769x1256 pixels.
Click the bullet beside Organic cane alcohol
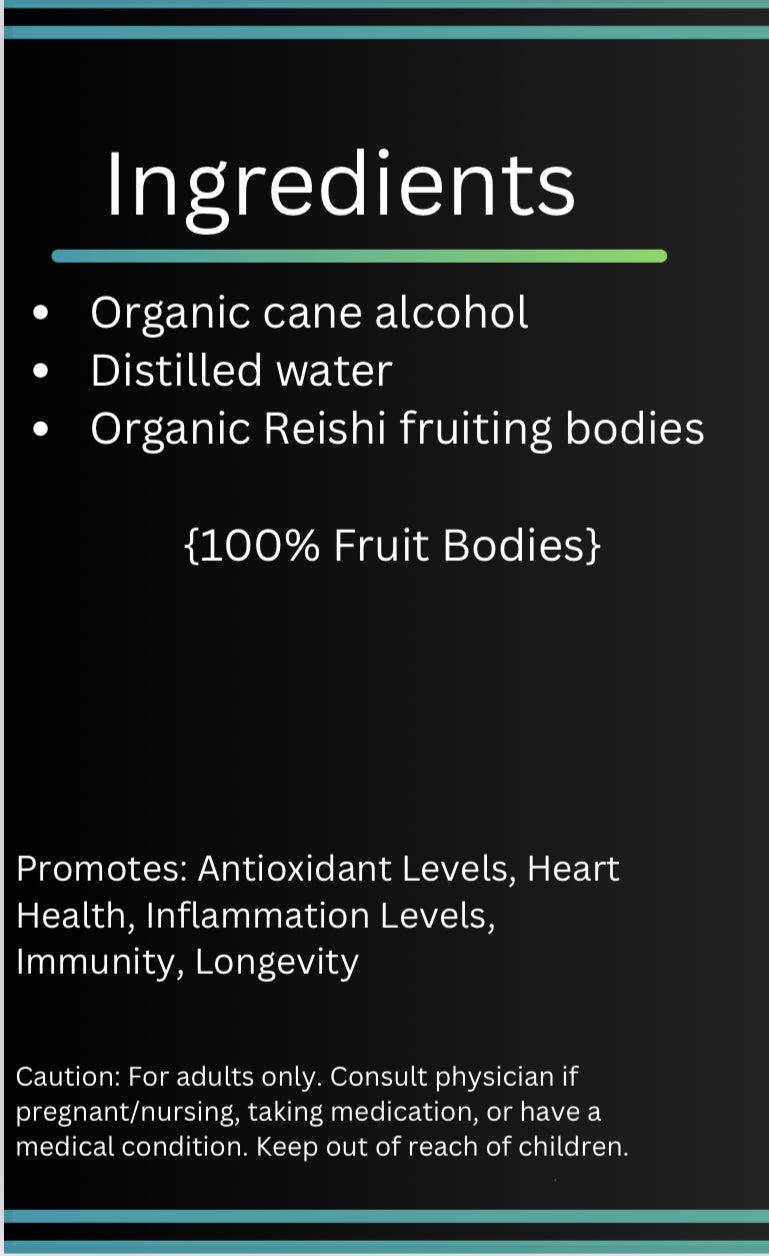click(x=41, y=314)
